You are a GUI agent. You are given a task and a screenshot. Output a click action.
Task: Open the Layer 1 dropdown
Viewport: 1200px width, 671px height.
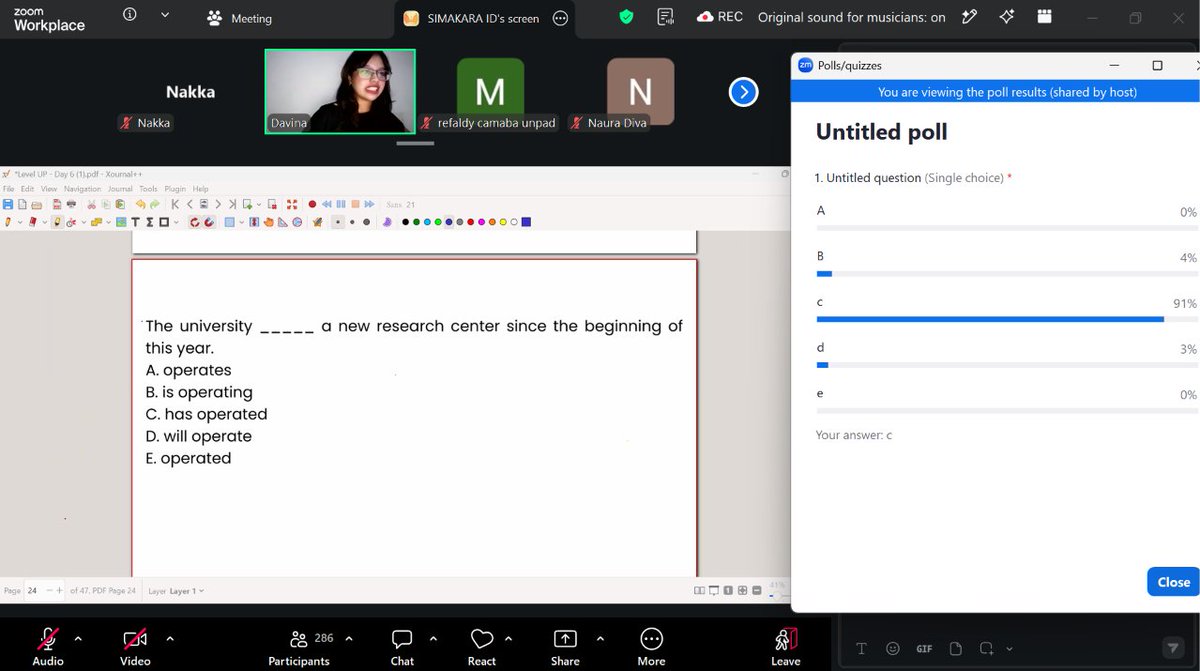[186, 591]
